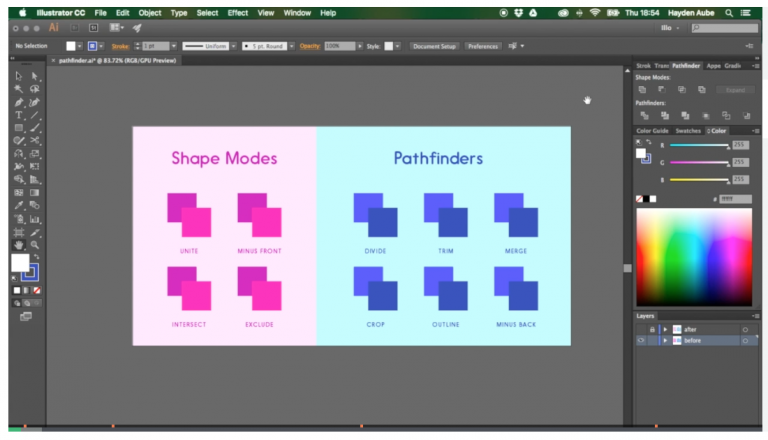Click target circle of the after layer

(x=745, y=330)
